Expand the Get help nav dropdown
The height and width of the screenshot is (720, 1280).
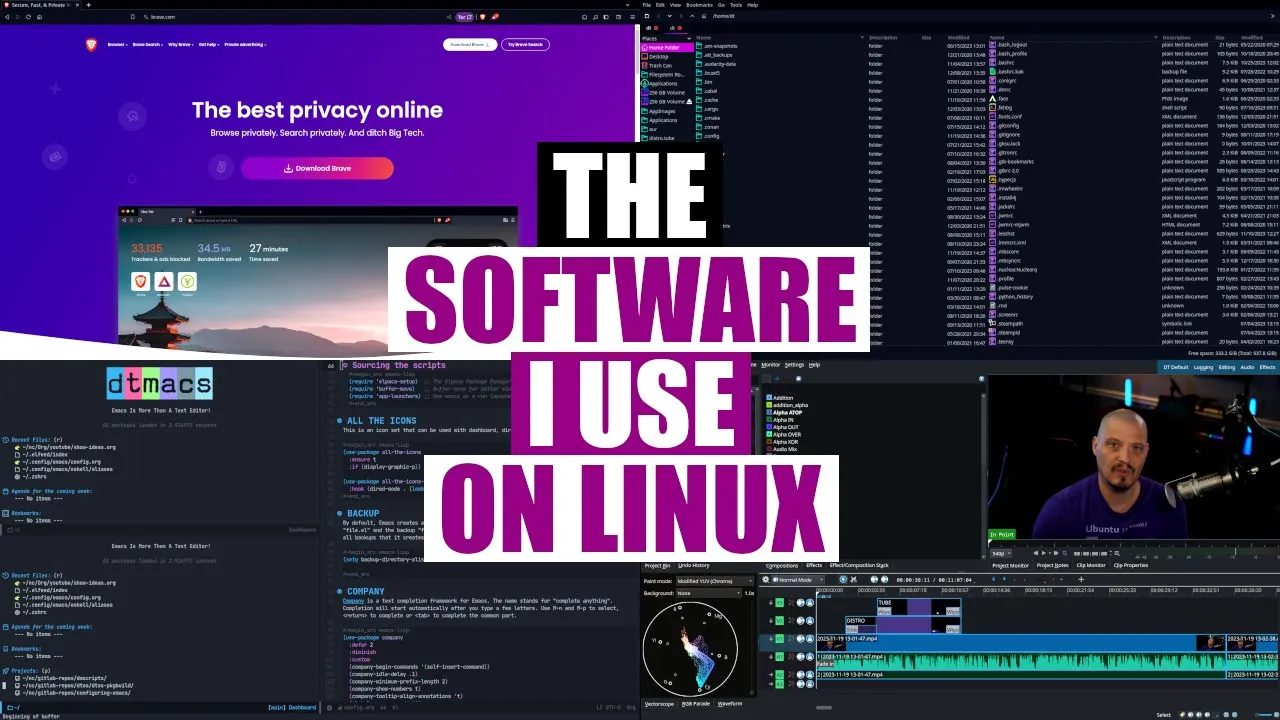pyautogui.click(x=209, y=45)
